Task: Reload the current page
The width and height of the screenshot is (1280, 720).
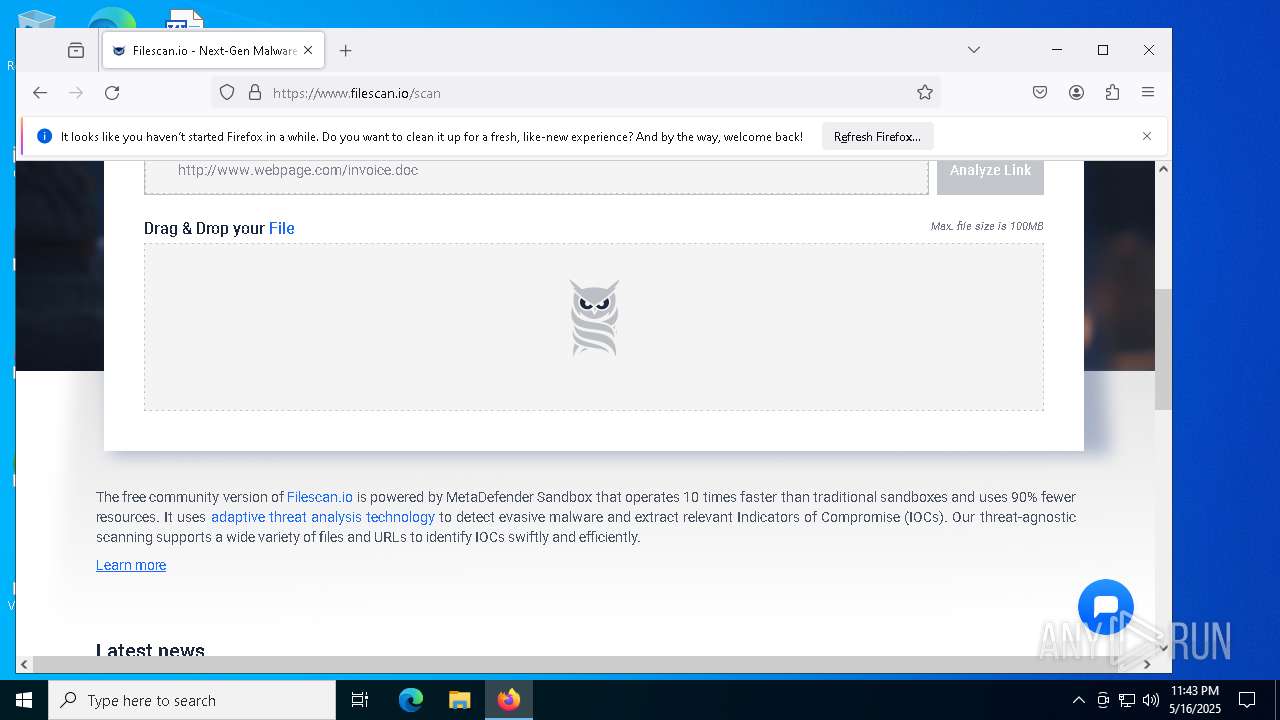Action: (x=112, y=92)
